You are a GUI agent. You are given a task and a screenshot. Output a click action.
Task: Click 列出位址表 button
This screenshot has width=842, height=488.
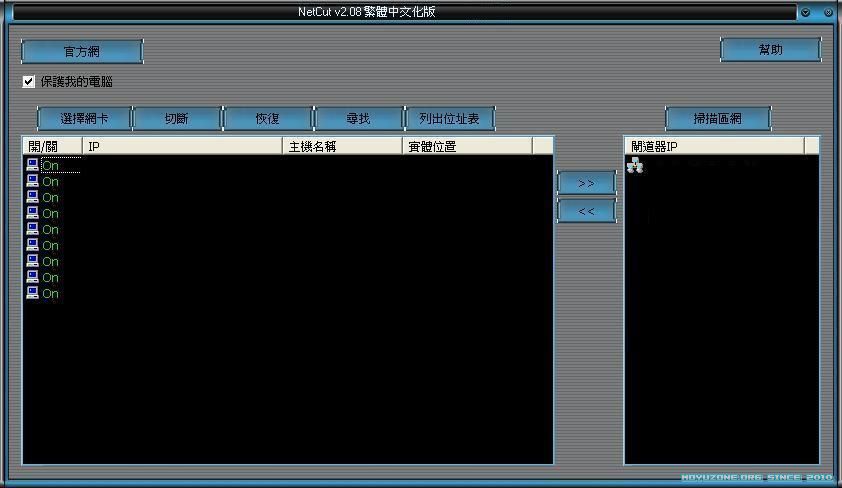[x=449, y=119]
